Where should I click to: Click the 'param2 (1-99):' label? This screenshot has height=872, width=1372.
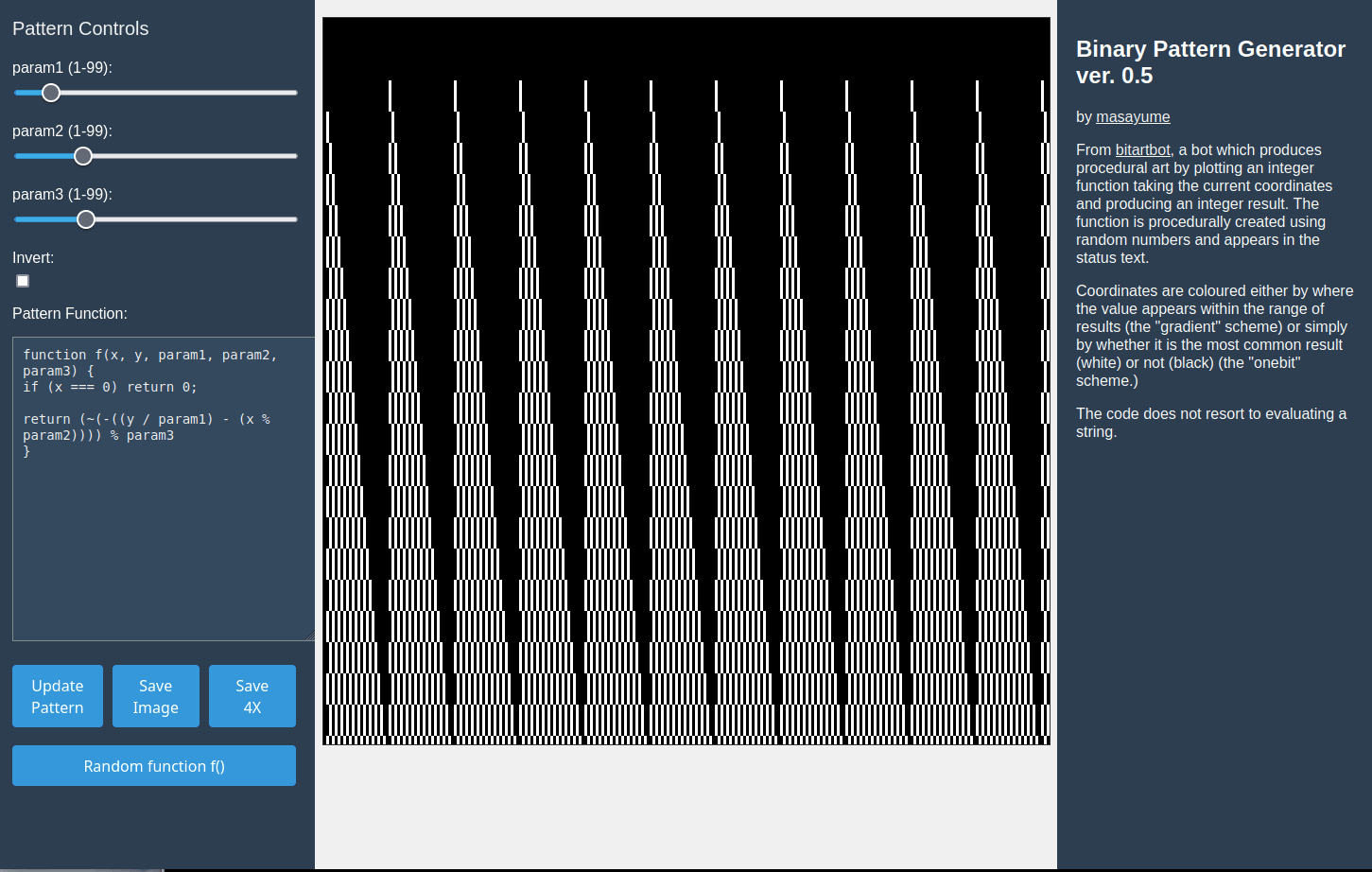click(x=62, y=131)
